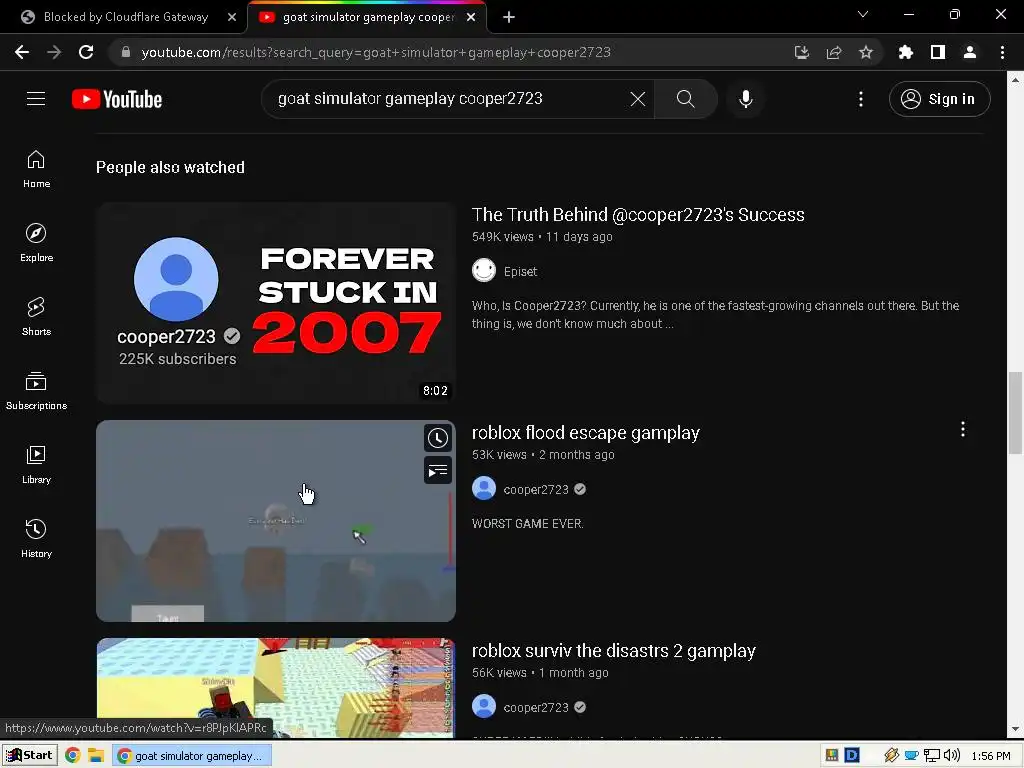Start voice search with microphone
1024x768 pixels.
pyautogui.click(x=745, y=99)
